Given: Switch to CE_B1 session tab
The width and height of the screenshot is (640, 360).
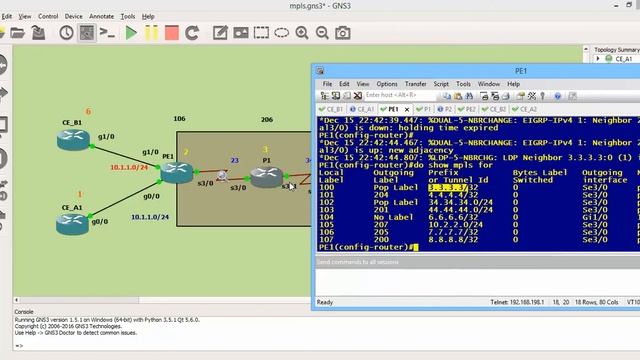Looking at the screenshot, I should coord(331,109).
